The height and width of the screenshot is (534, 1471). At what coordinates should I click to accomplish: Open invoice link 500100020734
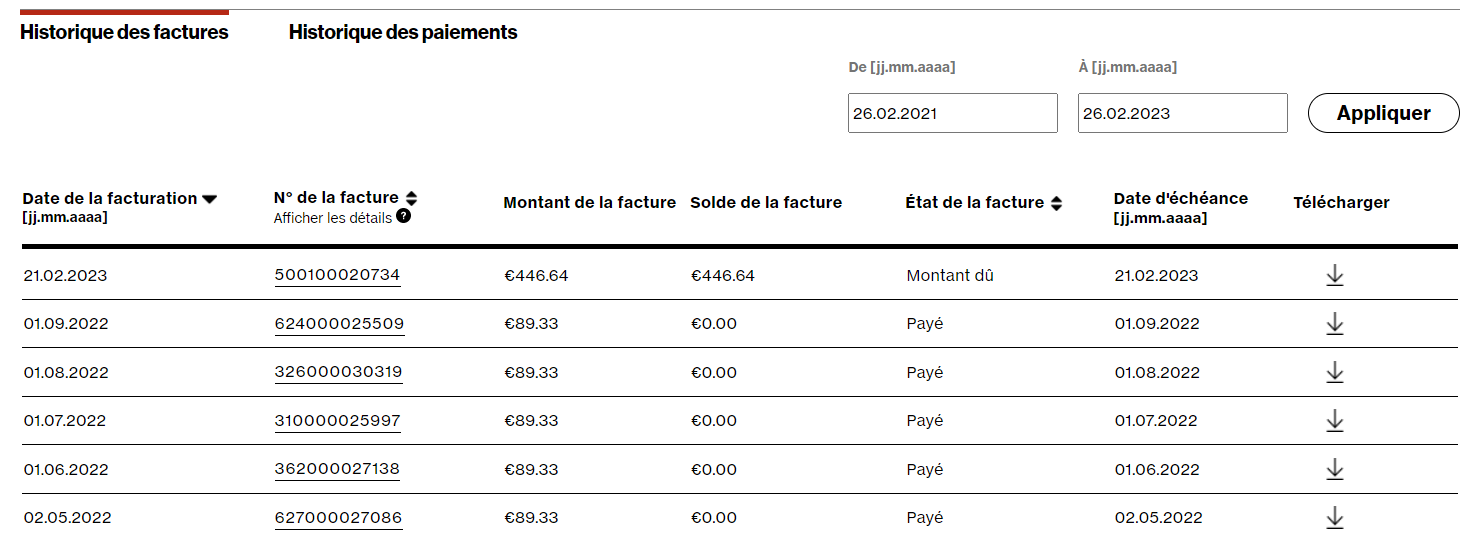(x=337, y=275)
